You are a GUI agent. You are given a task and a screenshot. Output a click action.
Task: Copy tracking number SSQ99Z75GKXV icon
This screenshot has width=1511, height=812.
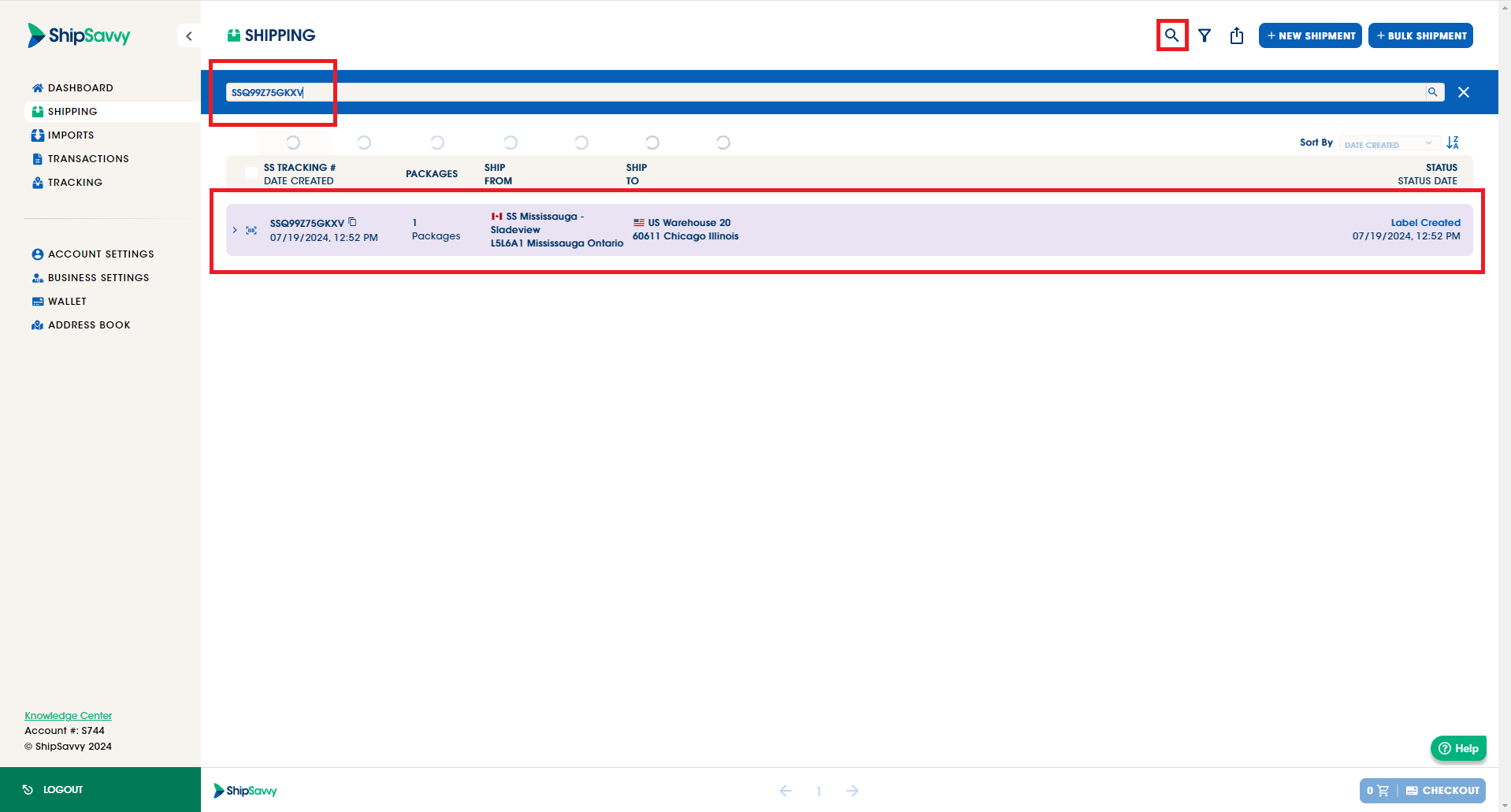tap(352, 222)
